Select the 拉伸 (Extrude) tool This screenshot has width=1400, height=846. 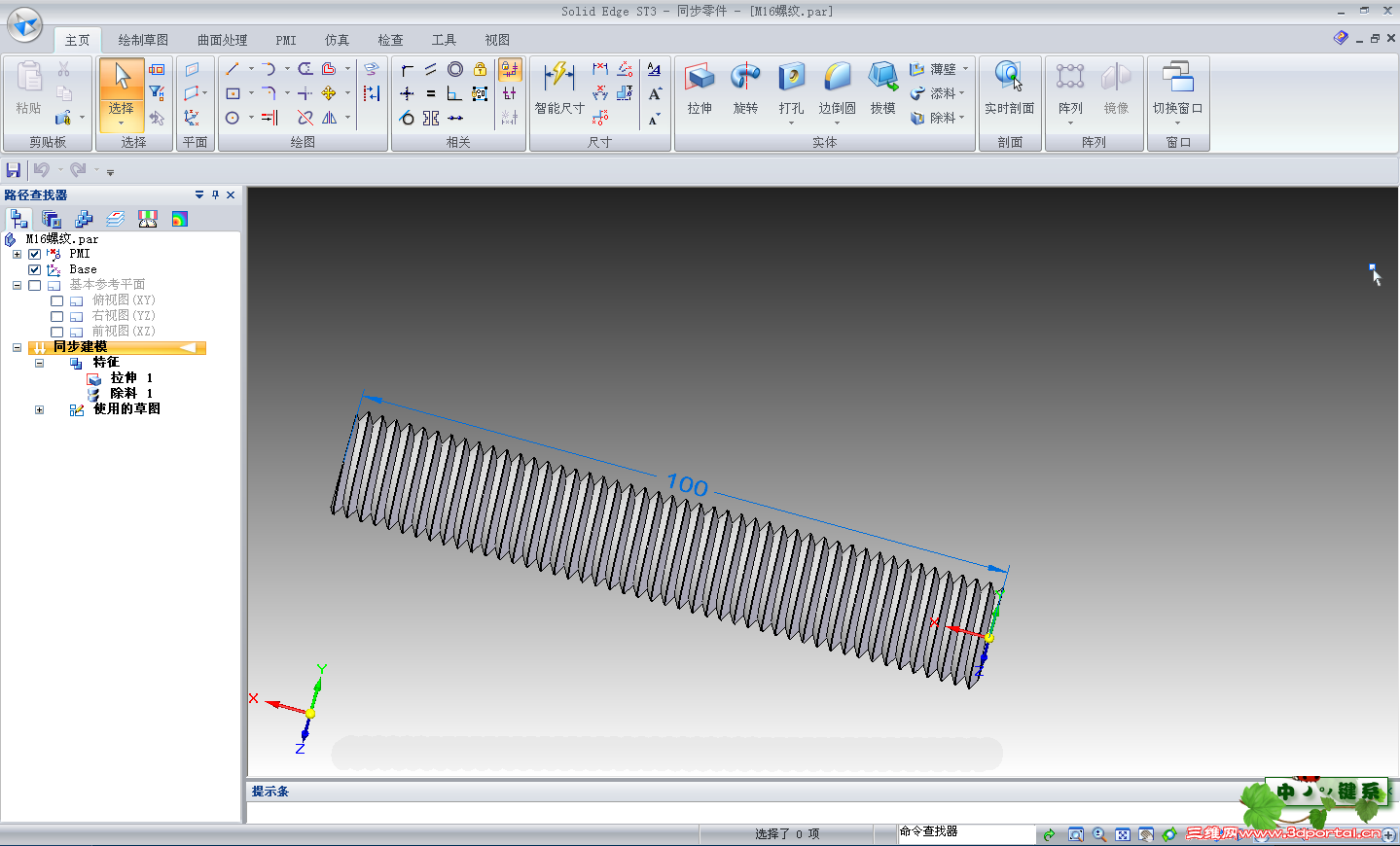coord(700,88)
